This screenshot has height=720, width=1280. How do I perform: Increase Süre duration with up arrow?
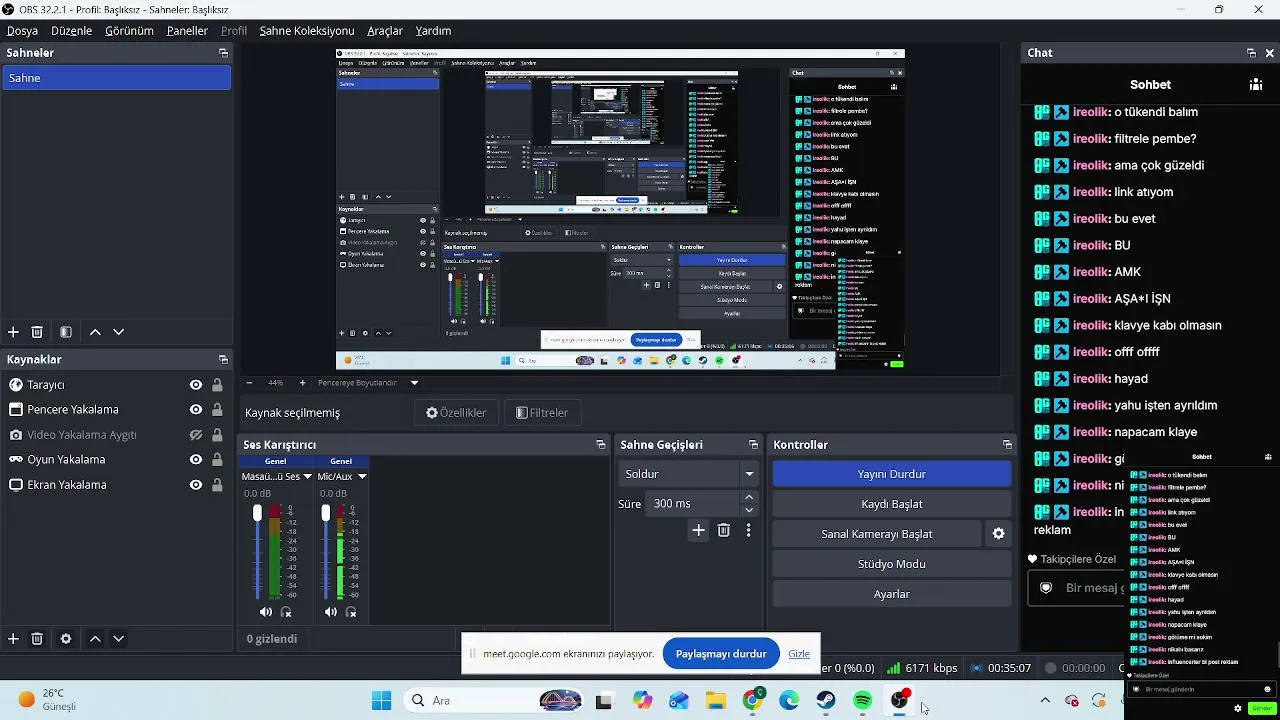click(749, 497)
